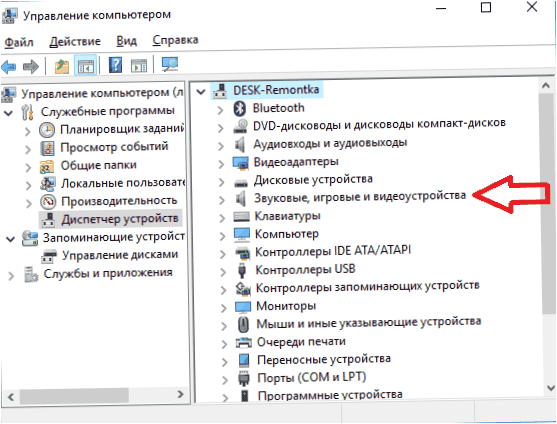Click the speaker icon beside Аудиовходы и аудиовыходы
557x424 pixels.
[x=240, y=145]
